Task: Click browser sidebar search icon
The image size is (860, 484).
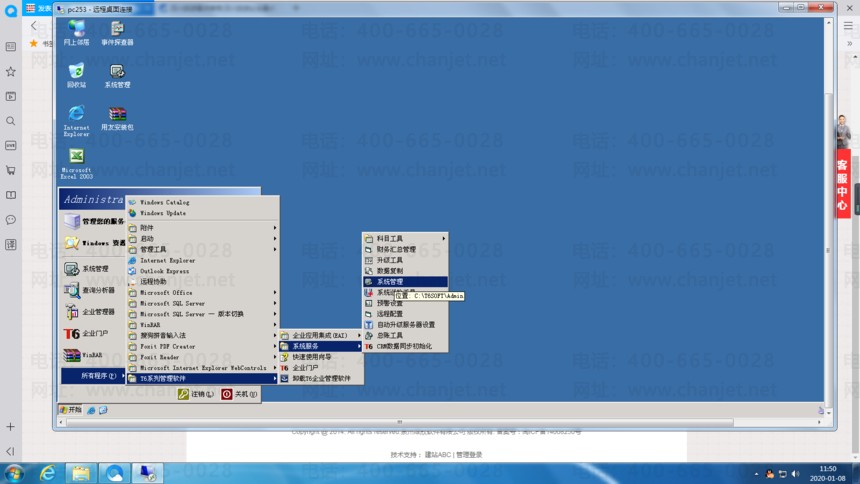Action: coord(10,121)
